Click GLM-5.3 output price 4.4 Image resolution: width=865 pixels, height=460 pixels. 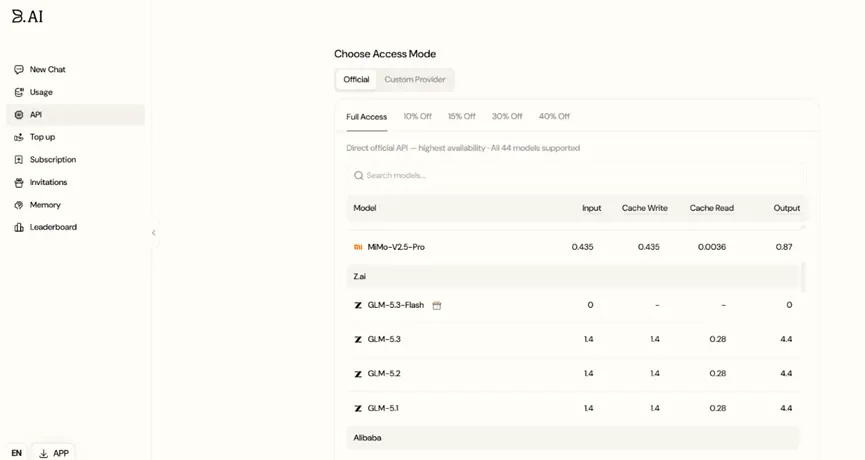[786, 339]
